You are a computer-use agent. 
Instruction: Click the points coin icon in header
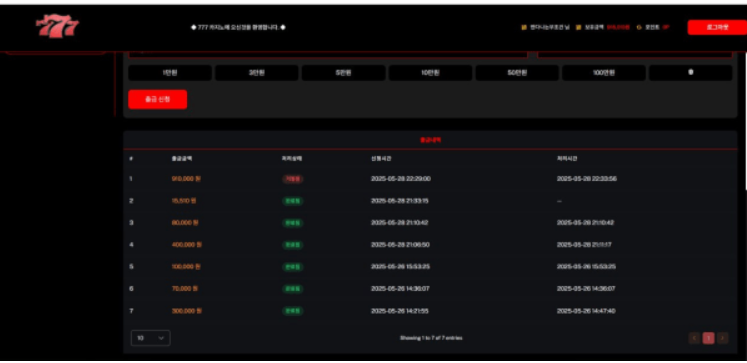click(x=639, y=28)
